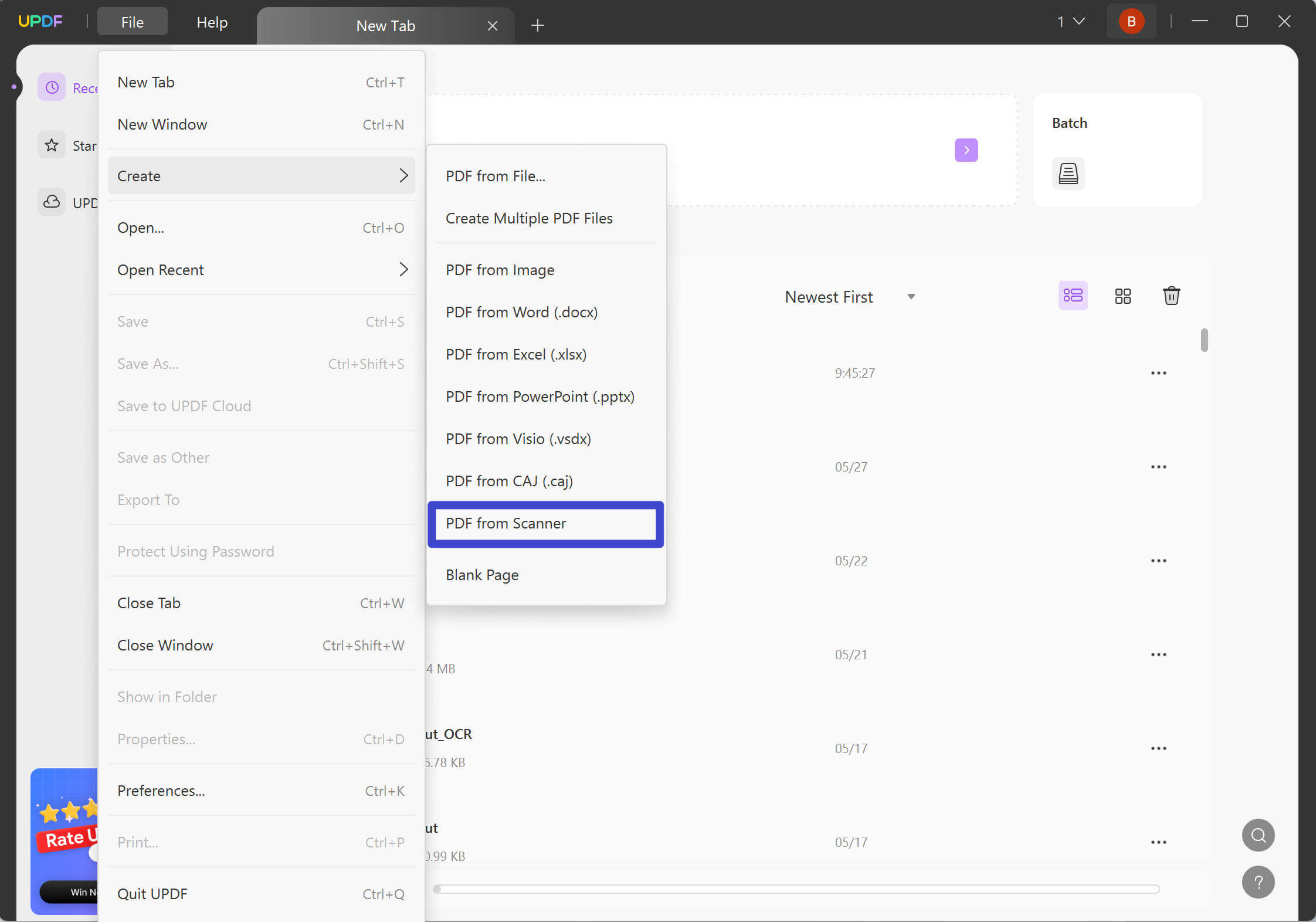Open the user avatar B account
Viewport: 1316px width, 922px height.
1131,22
